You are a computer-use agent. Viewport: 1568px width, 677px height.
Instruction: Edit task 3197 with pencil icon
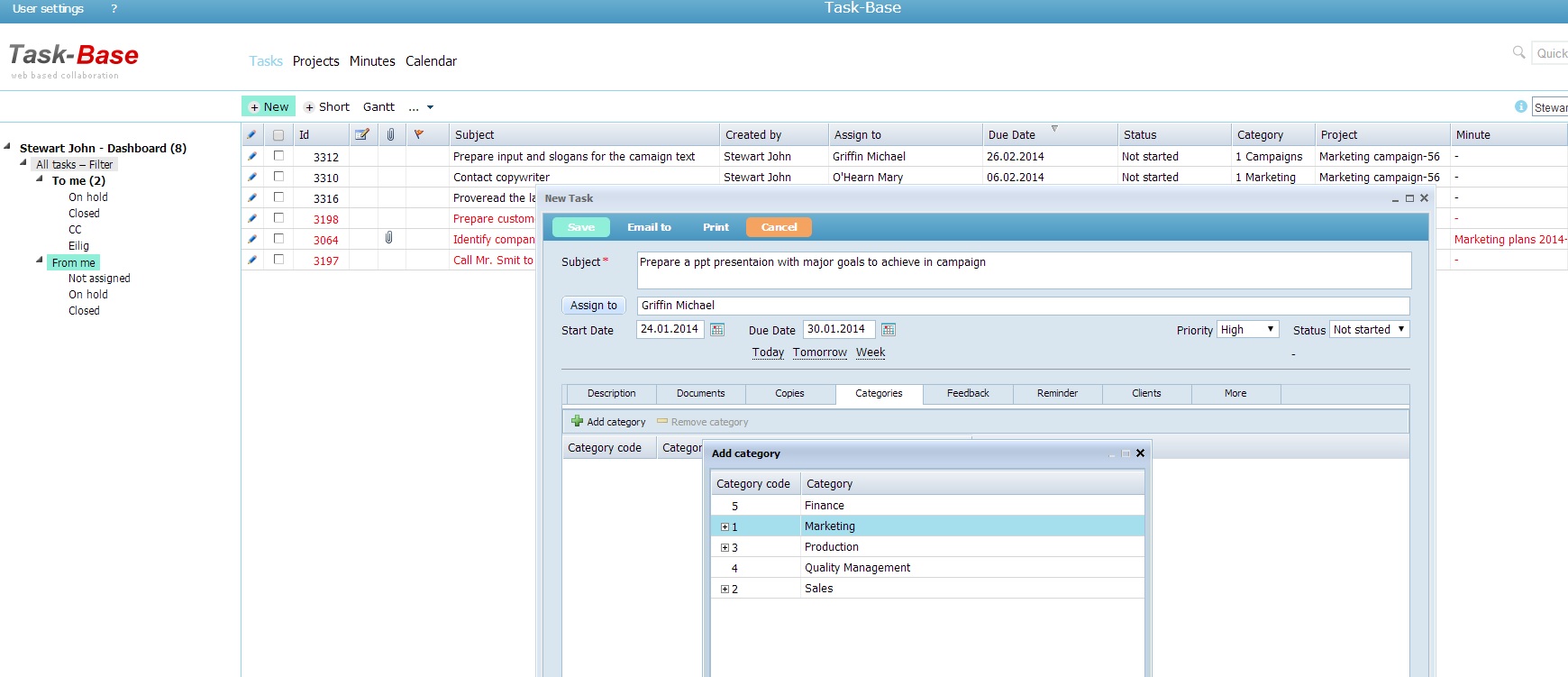(252, 261)
